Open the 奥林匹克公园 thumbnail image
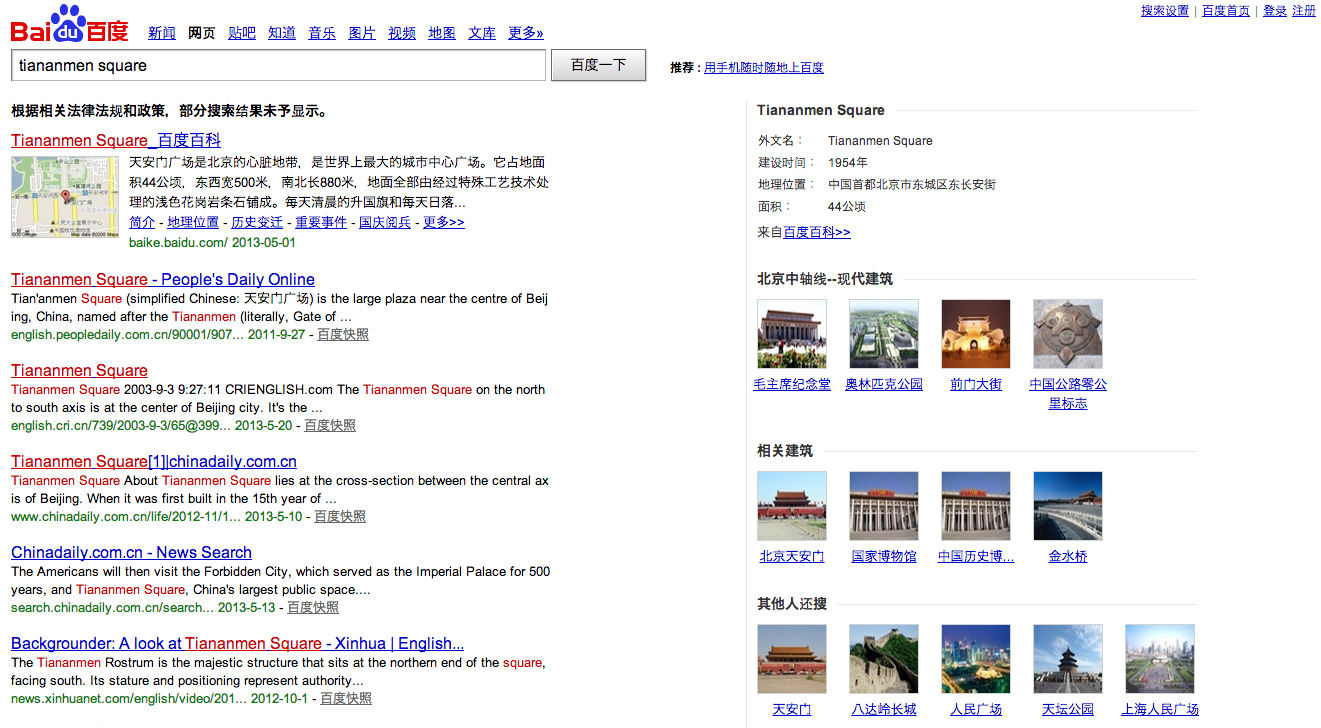The image size is (1321, 728). 884,334
